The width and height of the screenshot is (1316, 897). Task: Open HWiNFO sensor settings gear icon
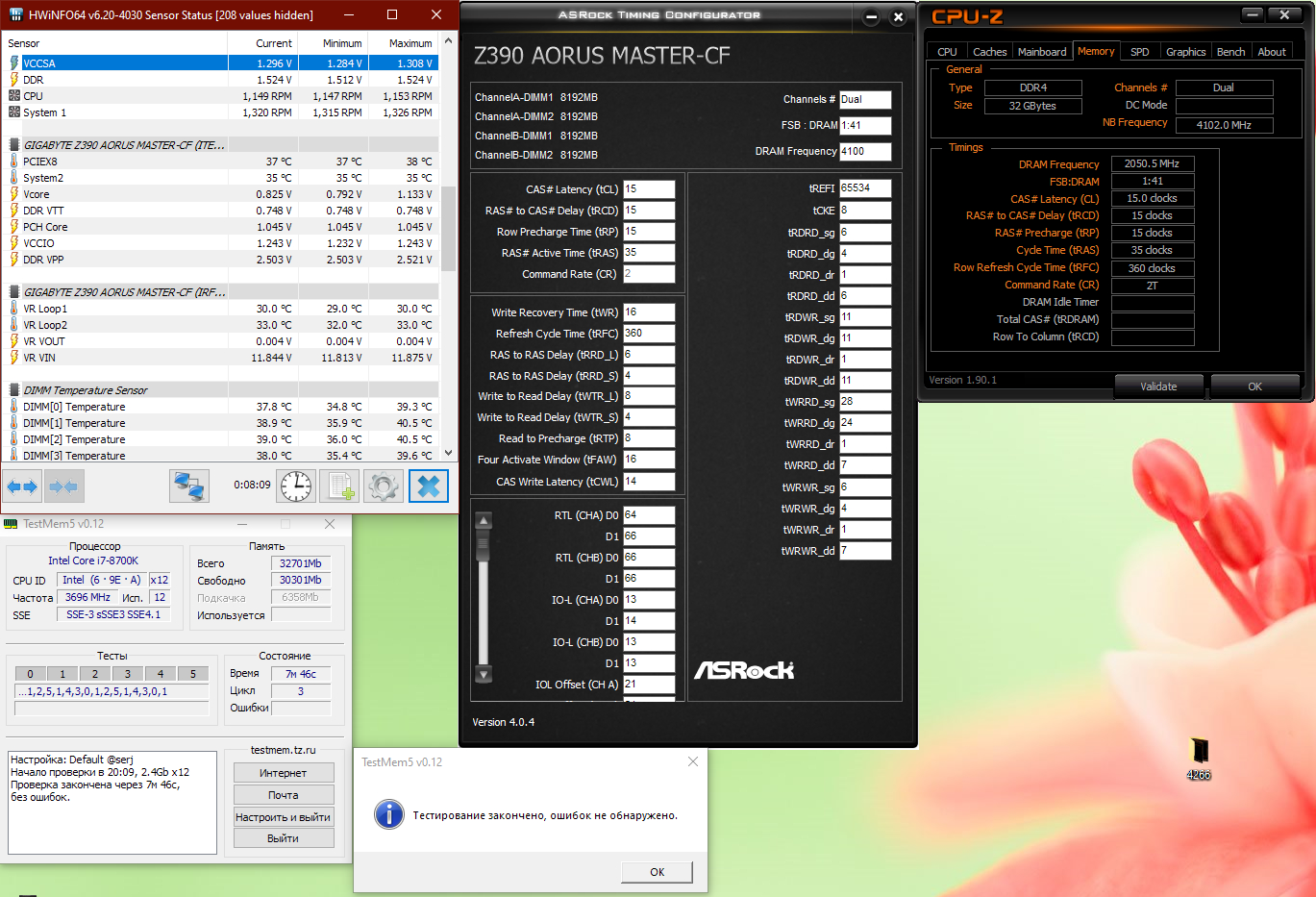pos(384,486)
